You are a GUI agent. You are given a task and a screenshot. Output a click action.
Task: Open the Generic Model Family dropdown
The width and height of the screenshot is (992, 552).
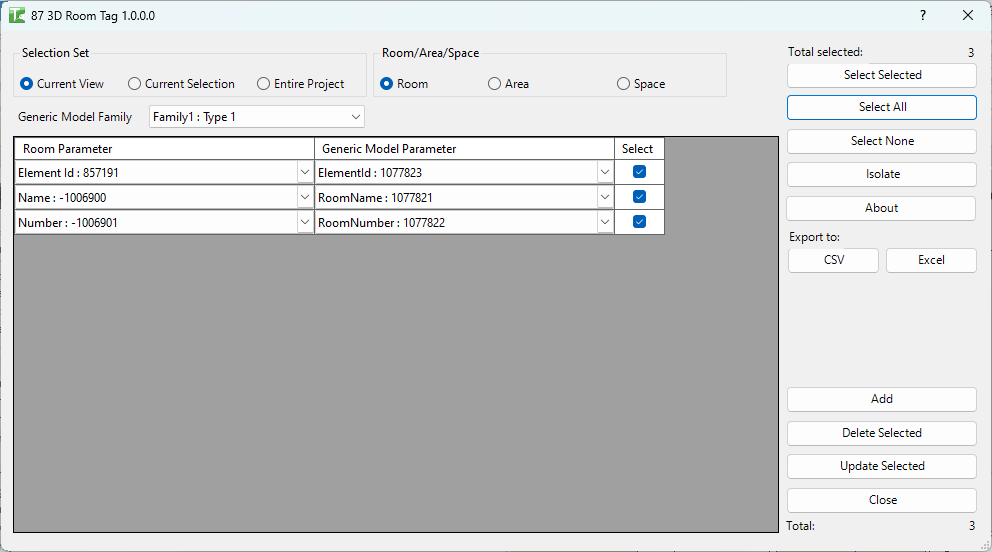(356, 117)
